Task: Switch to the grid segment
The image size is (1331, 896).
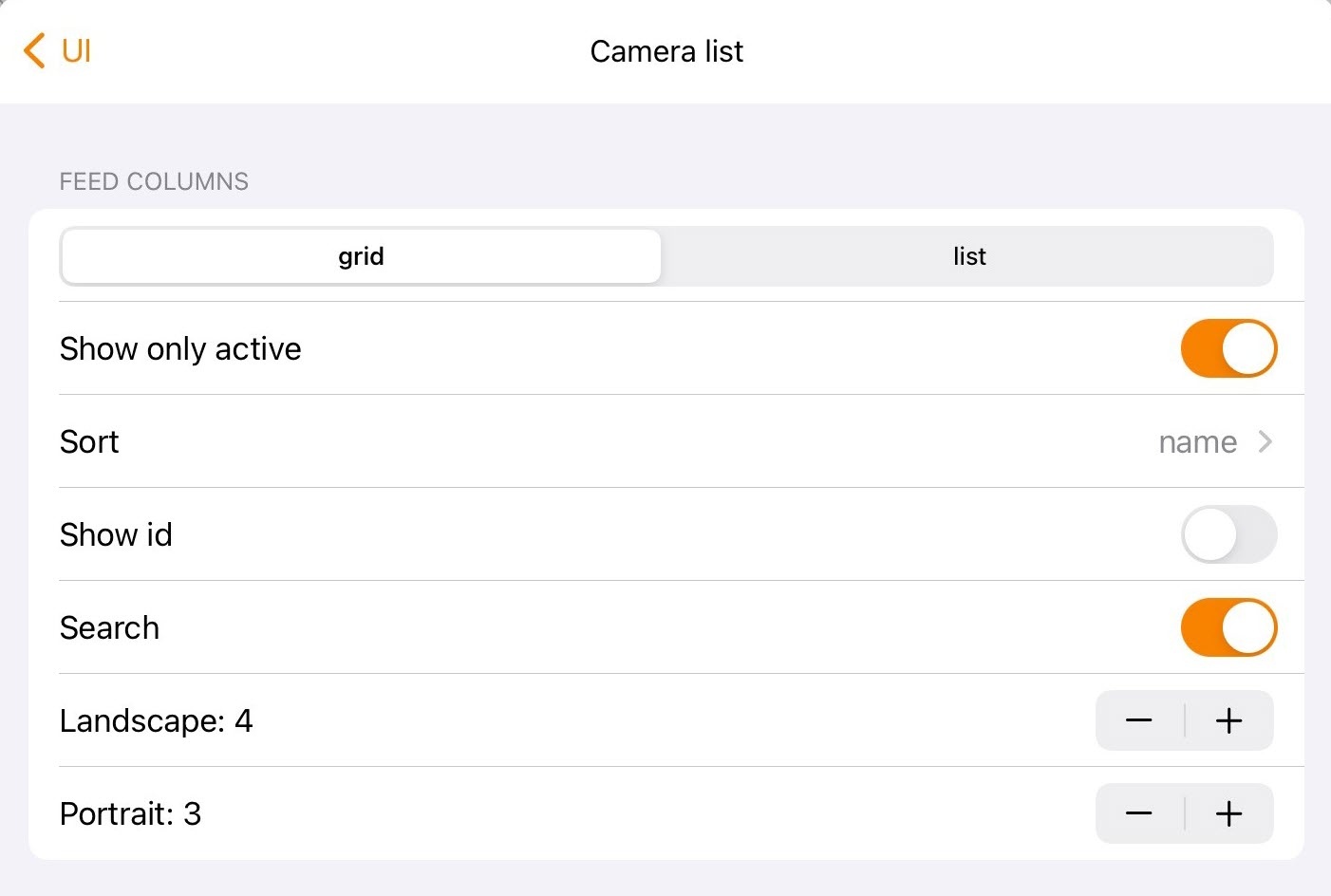Action: [x=361, y=256]
